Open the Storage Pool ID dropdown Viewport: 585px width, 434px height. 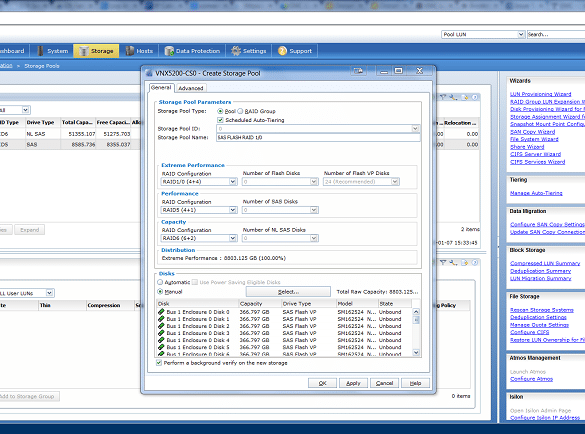415,129
